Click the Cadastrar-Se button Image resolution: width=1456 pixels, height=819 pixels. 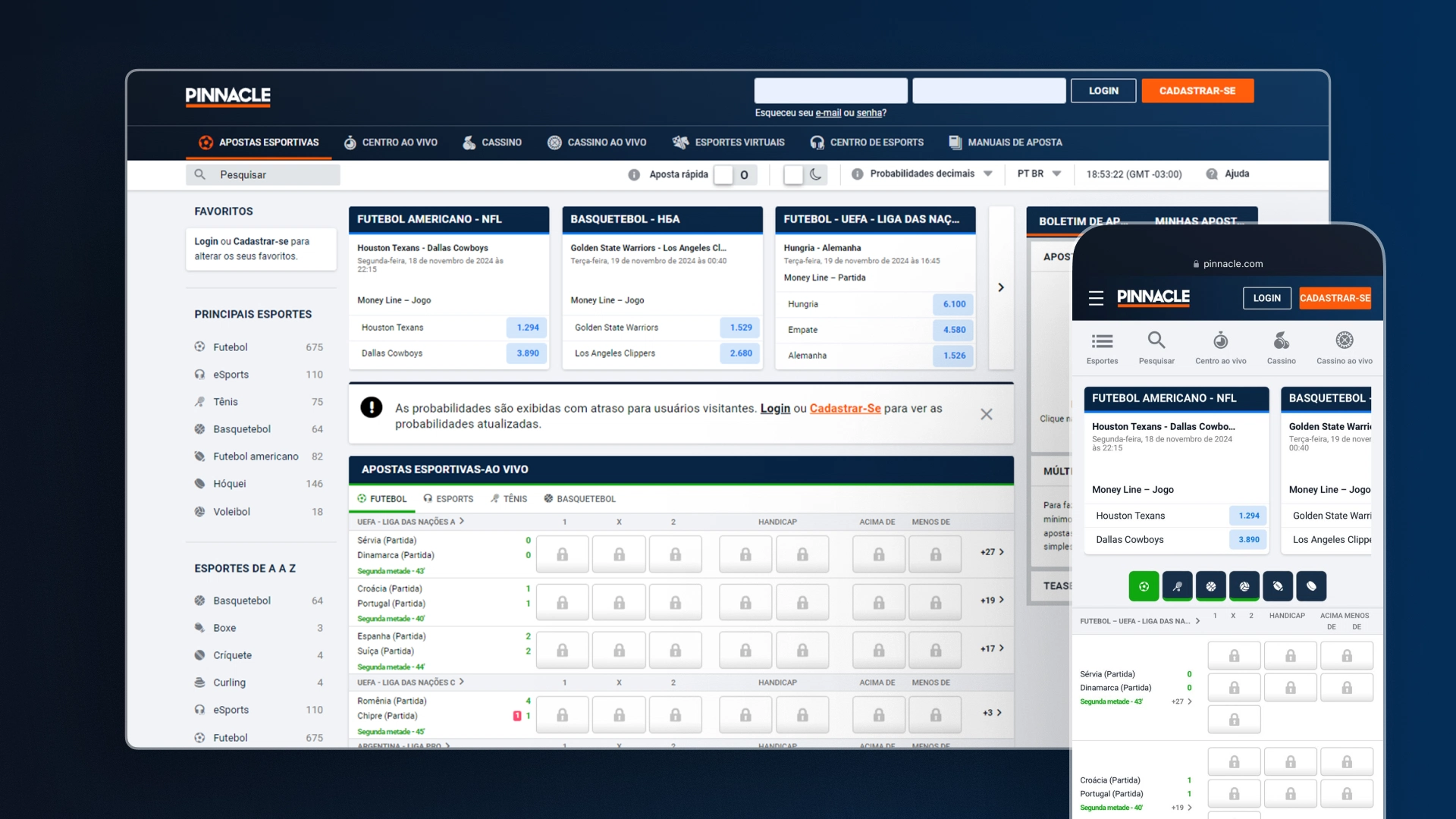tap(1196, 91)
